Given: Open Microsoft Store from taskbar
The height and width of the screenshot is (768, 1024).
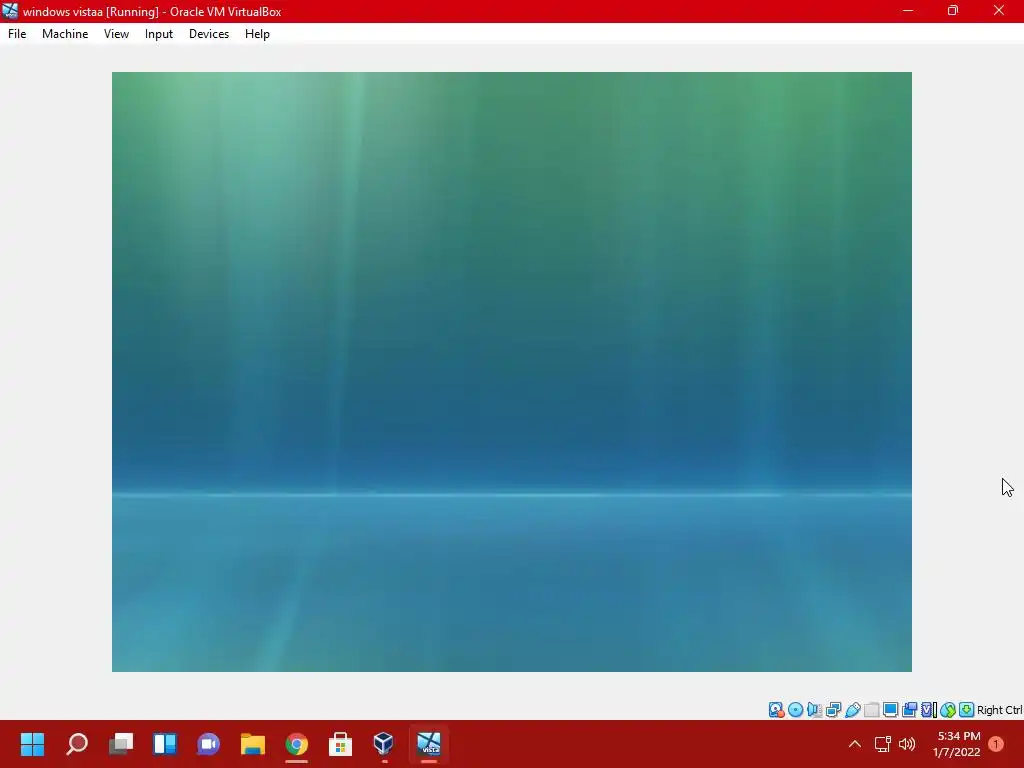Looking at the screenshot, I should click(340, 744).
